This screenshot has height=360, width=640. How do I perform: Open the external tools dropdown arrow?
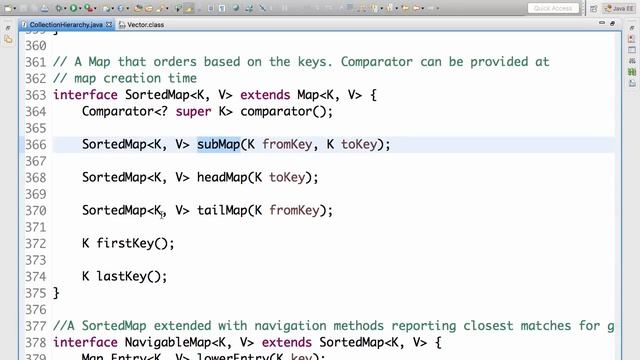click(x=95, y=8)
